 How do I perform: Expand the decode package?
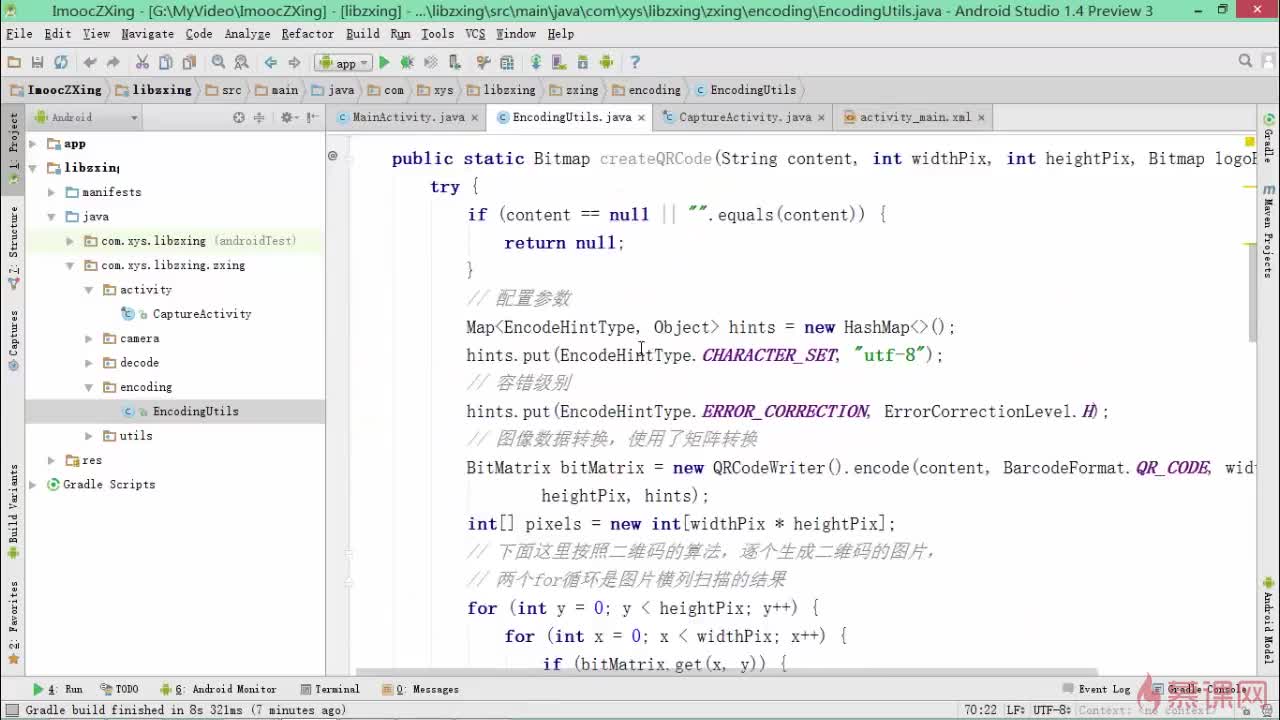(x=89, y=363)
